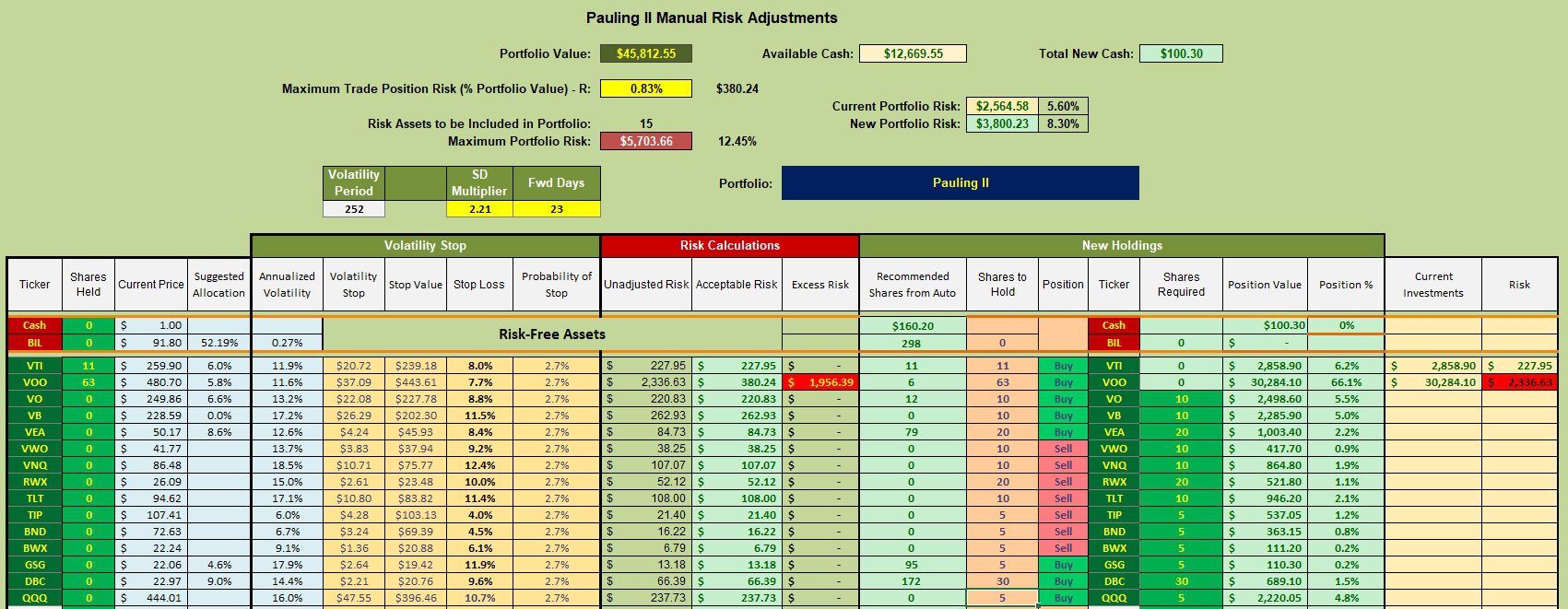Select the GSG ticker in left column
1568x609 pixels.
34,565
